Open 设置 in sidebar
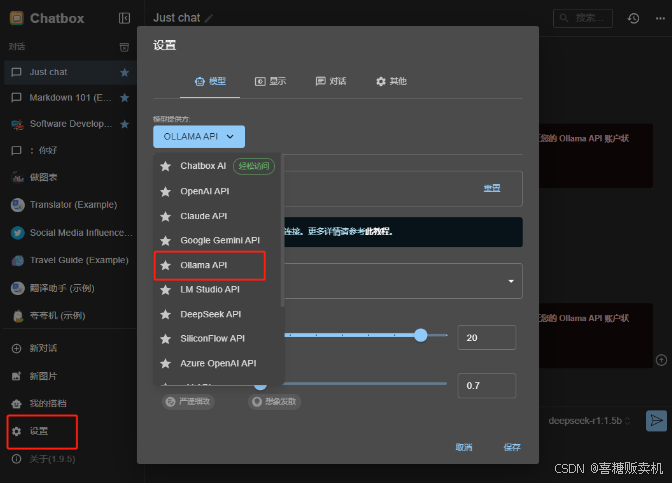 (x=42, y=432)
